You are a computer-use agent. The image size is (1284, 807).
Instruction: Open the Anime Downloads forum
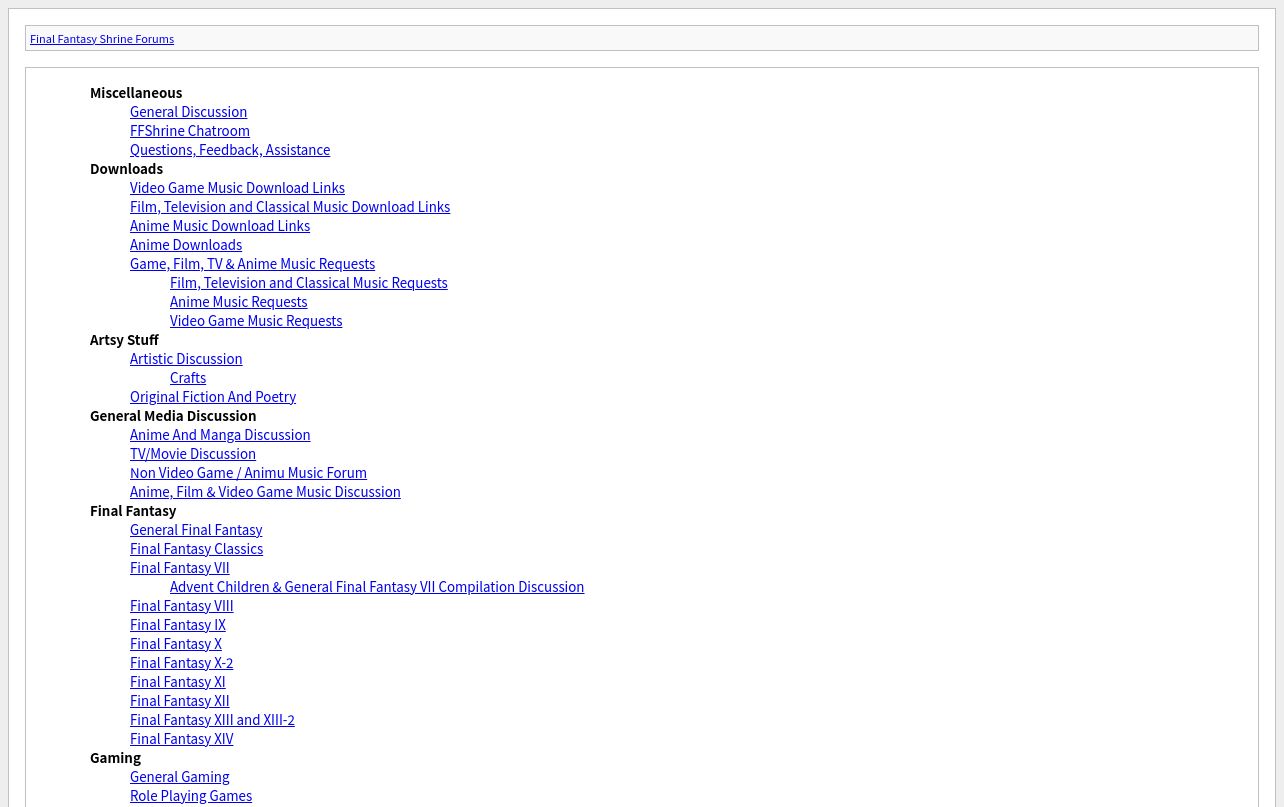point(186,245)
